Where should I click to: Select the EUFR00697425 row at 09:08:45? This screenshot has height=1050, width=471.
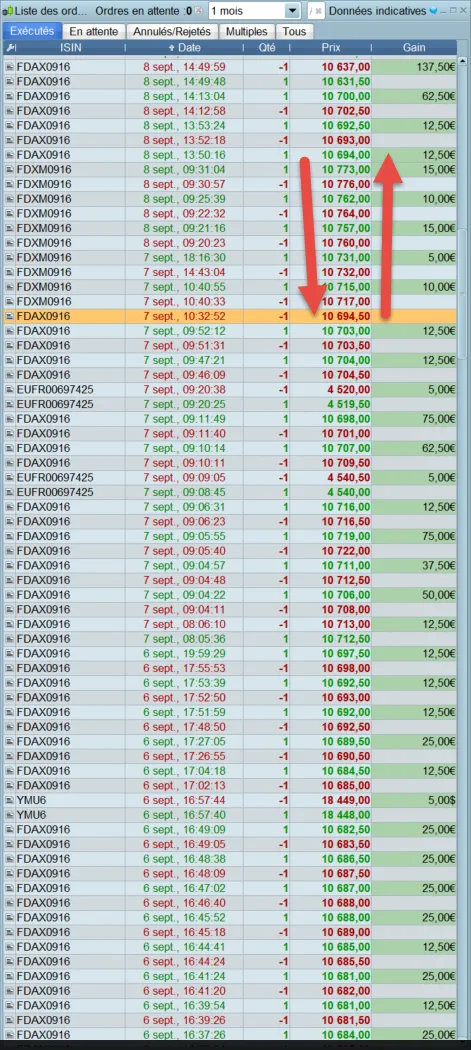pos(230,492)
